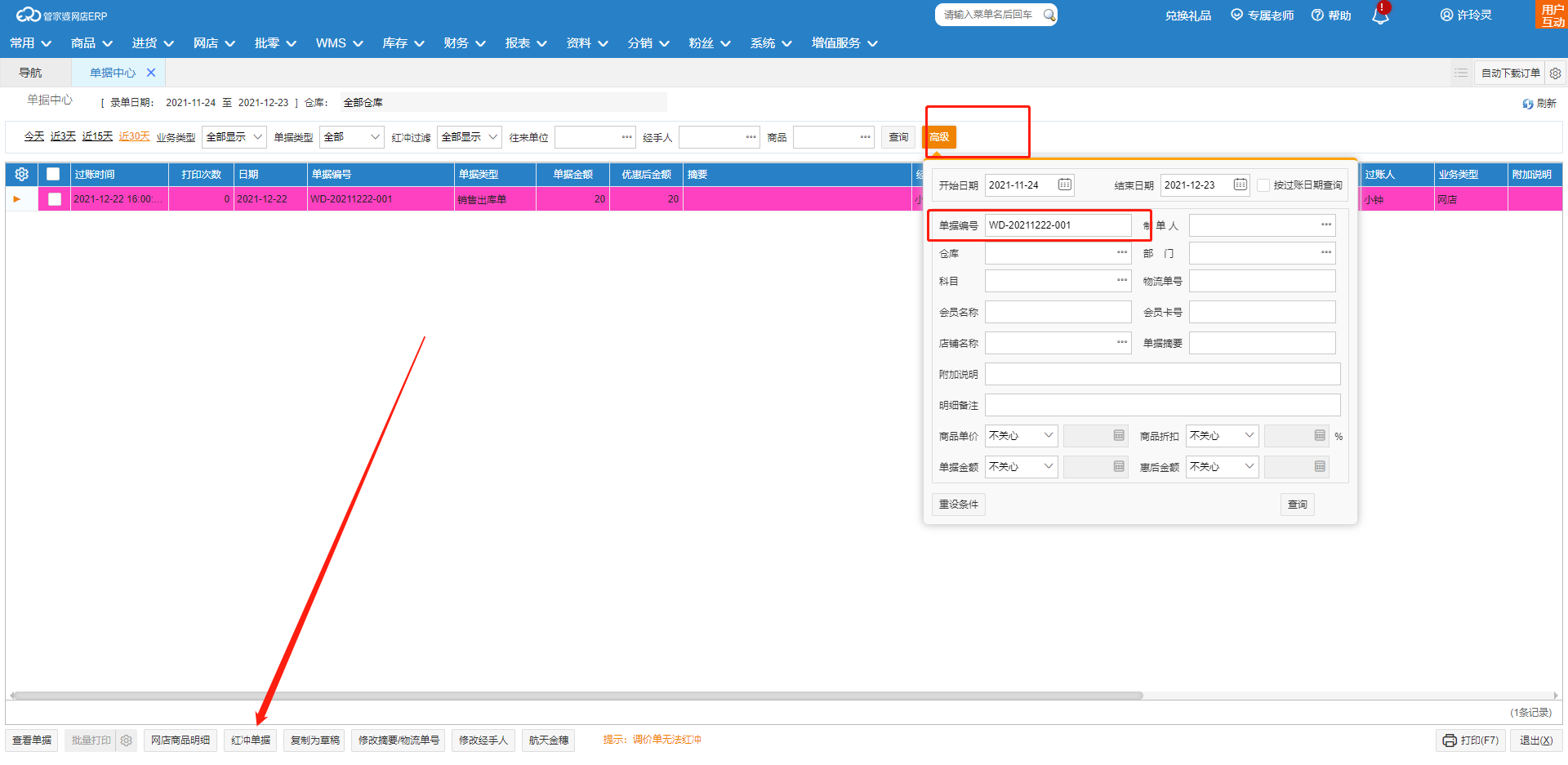This screenshot has height=765, width=1568.
Task: Click the 重设条件 reset button
Action: coord(959,505)
